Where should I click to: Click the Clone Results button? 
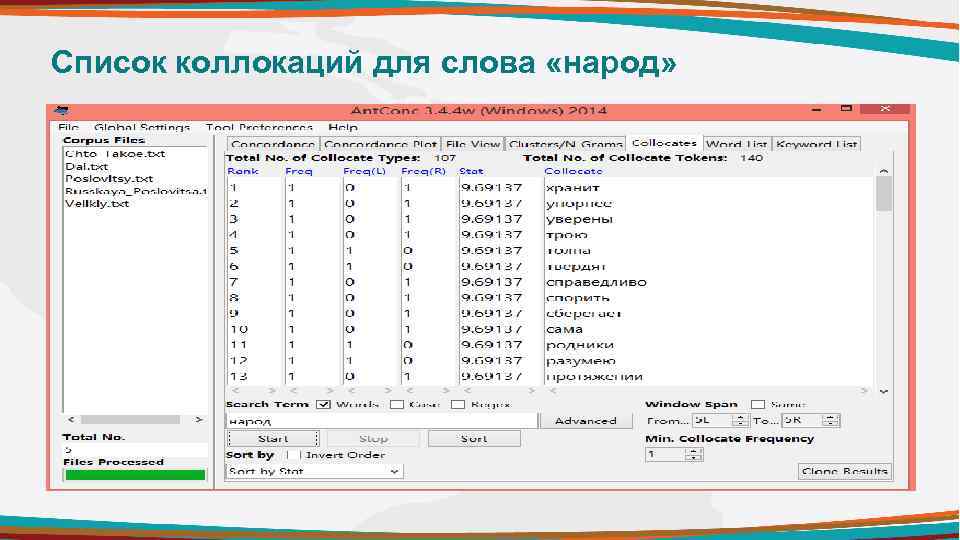(845, 471)
